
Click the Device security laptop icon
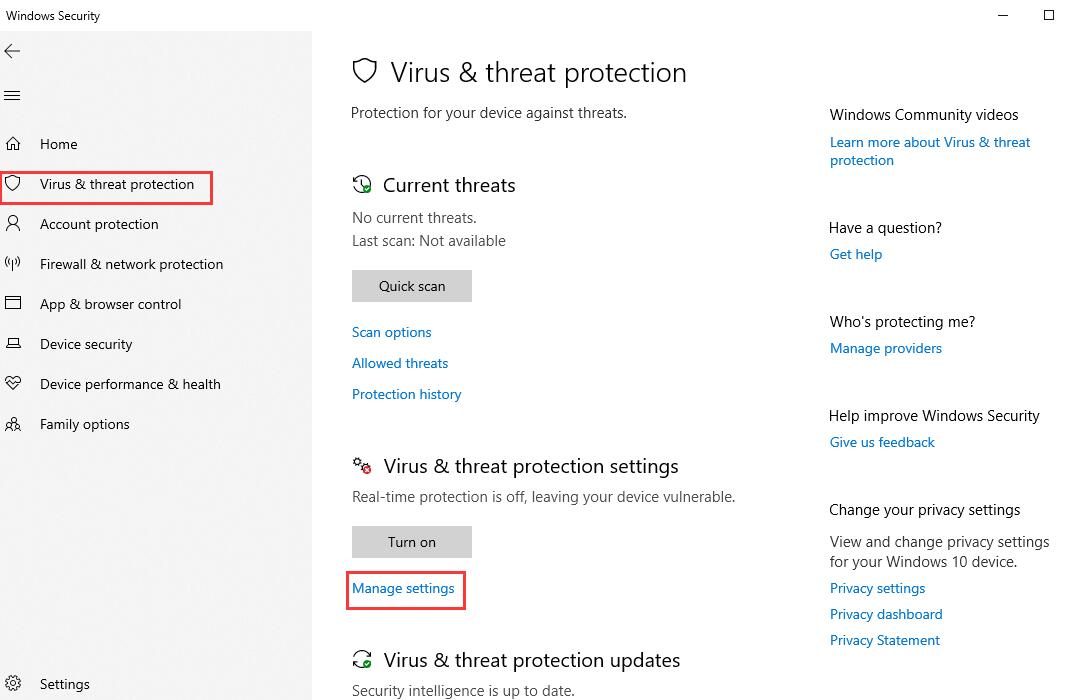[13, 343]
